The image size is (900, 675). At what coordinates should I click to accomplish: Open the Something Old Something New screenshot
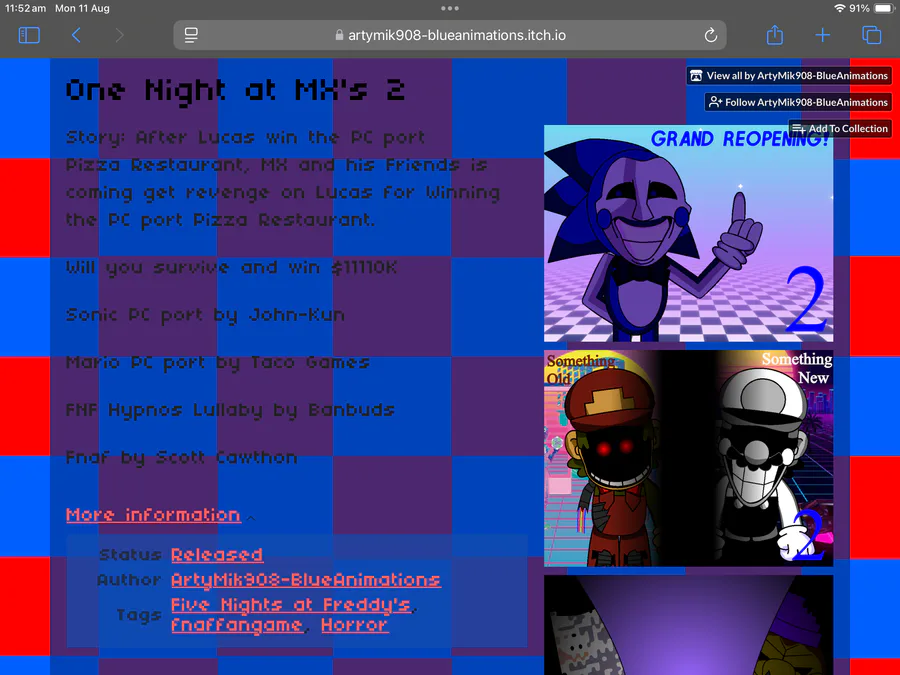688,458
